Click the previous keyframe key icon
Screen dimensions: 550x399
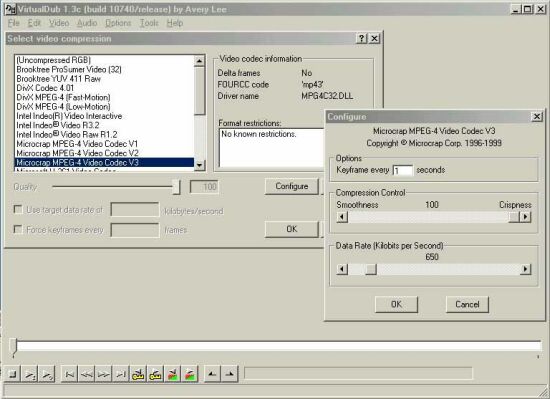138,374
